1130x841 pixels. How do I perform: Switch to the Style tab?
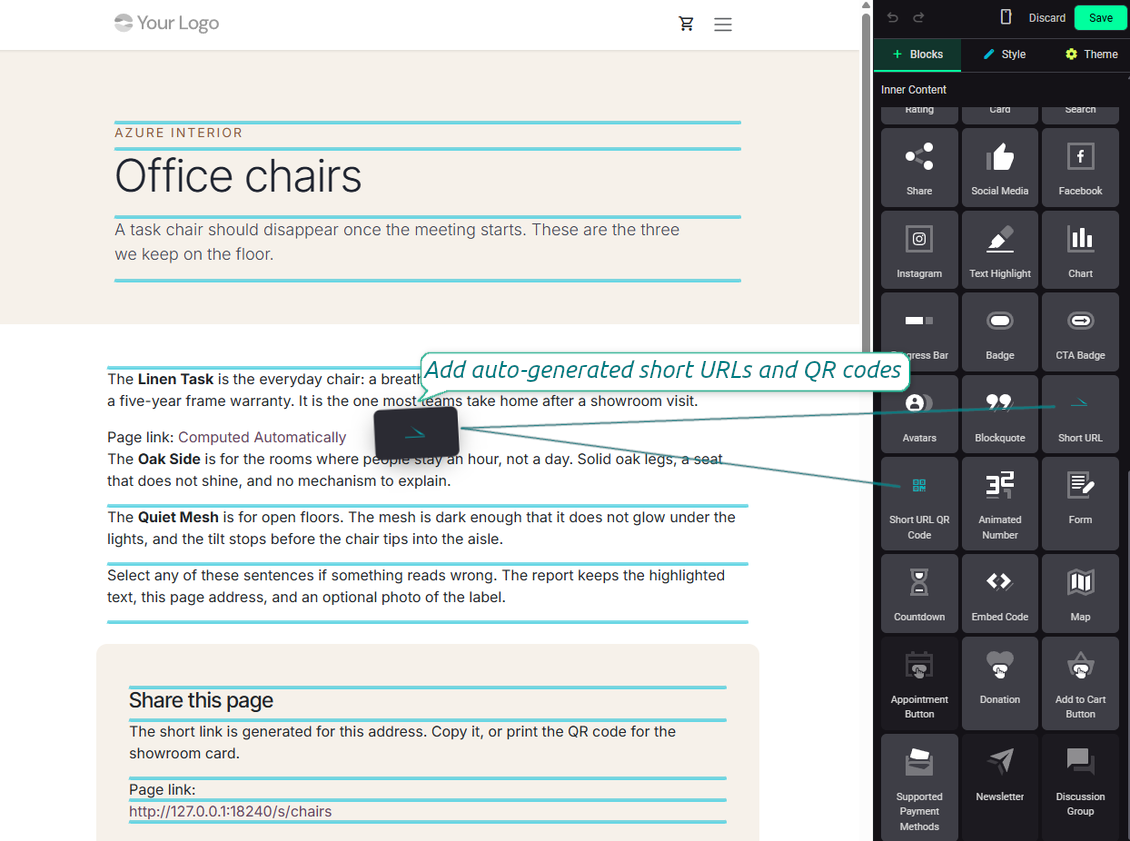click(x=1005, y=54)
